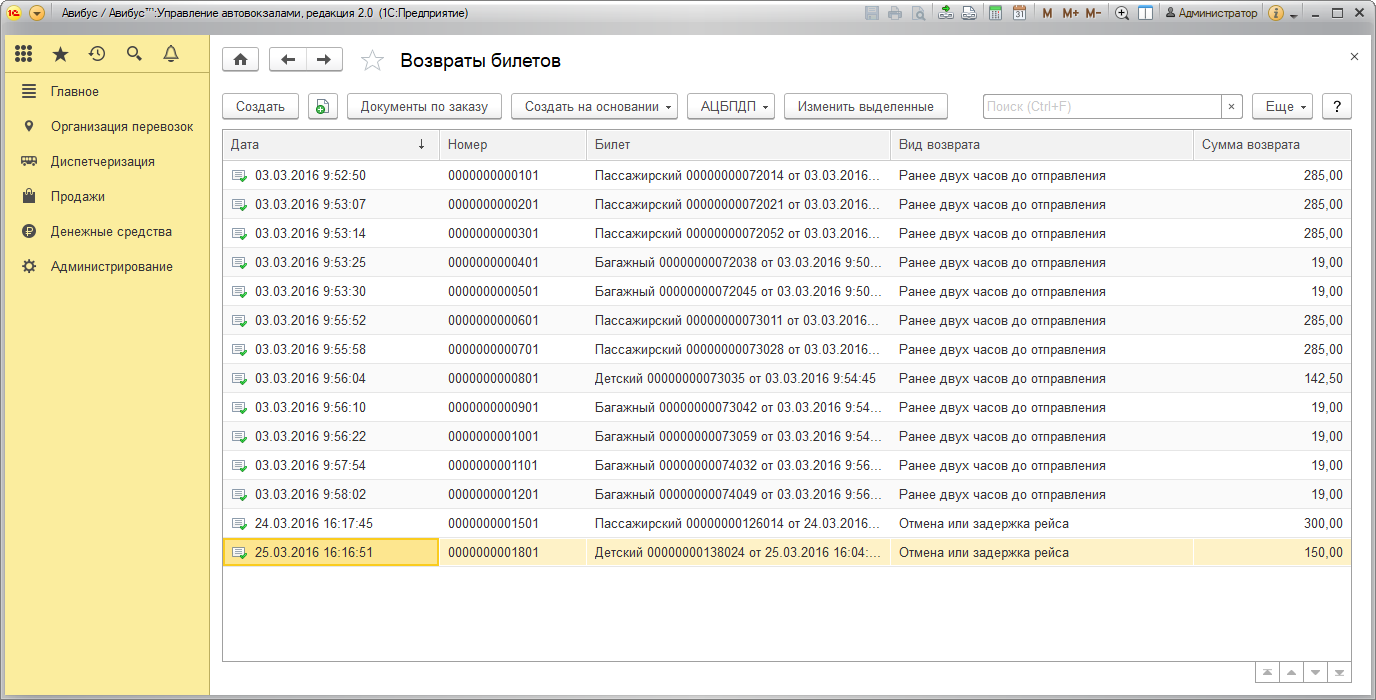Image resolution: width=1376 pixels, height=700 pixels.
Task: Open the Диспетчеризация section
Action: (x=102, y=161)
